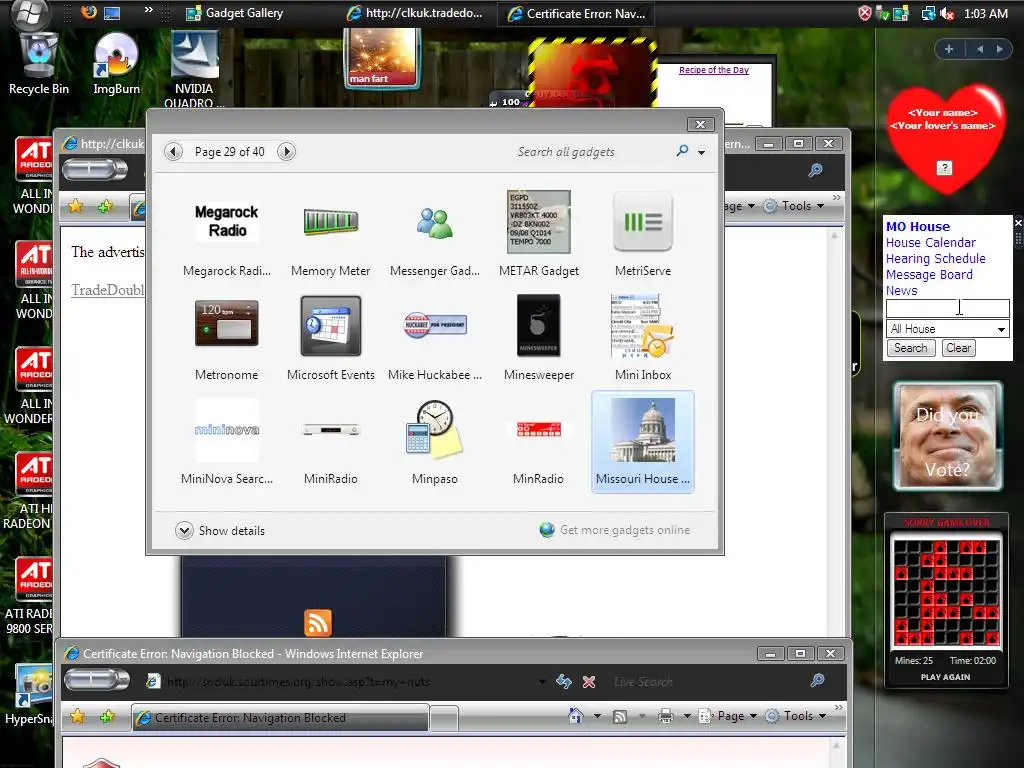Screen dimensions: 1024x768
Task: Select the Memory Meter gadget
Action: pos(330,234)
